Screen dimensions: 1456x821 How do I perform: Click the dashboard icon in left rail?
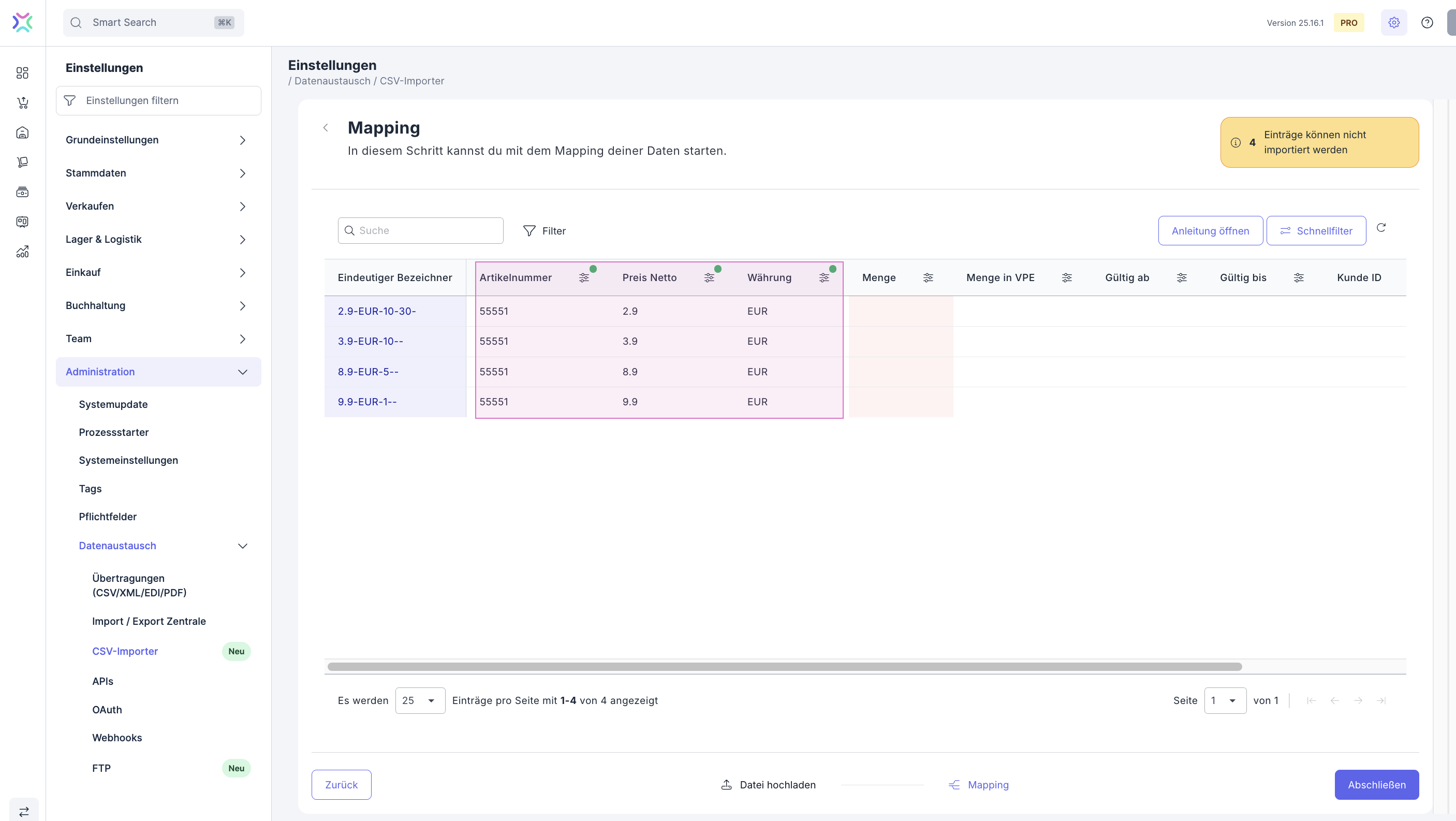[23, 73]
